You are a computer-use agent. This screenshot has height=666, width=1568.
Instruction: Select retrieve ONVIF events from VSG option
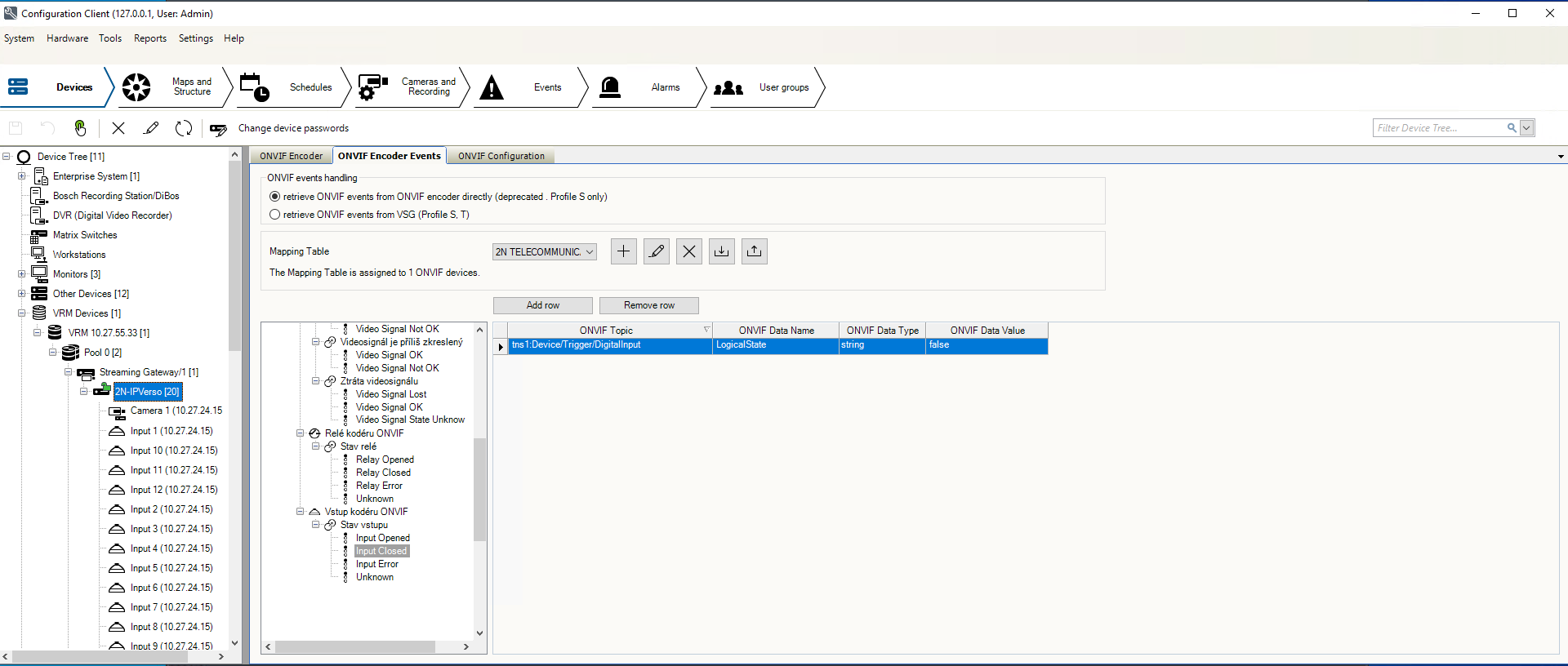point(275,215)
